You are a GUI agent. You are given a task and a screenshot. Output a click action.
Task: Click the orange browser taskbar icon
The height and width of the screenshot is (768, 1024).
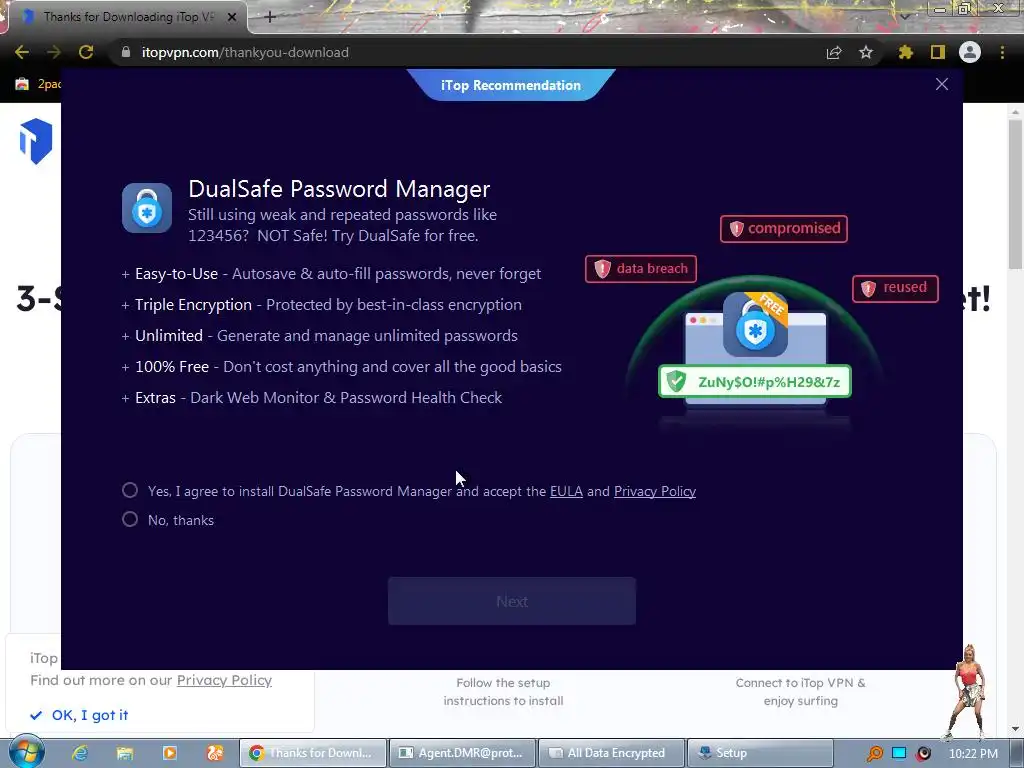point(215,753)
